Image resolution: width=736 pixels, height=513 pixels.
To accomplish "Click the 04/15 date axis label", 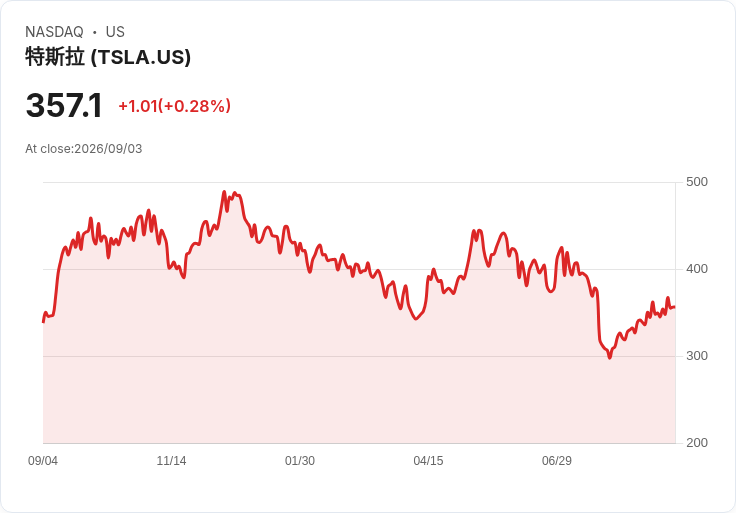I will point(428,461).
